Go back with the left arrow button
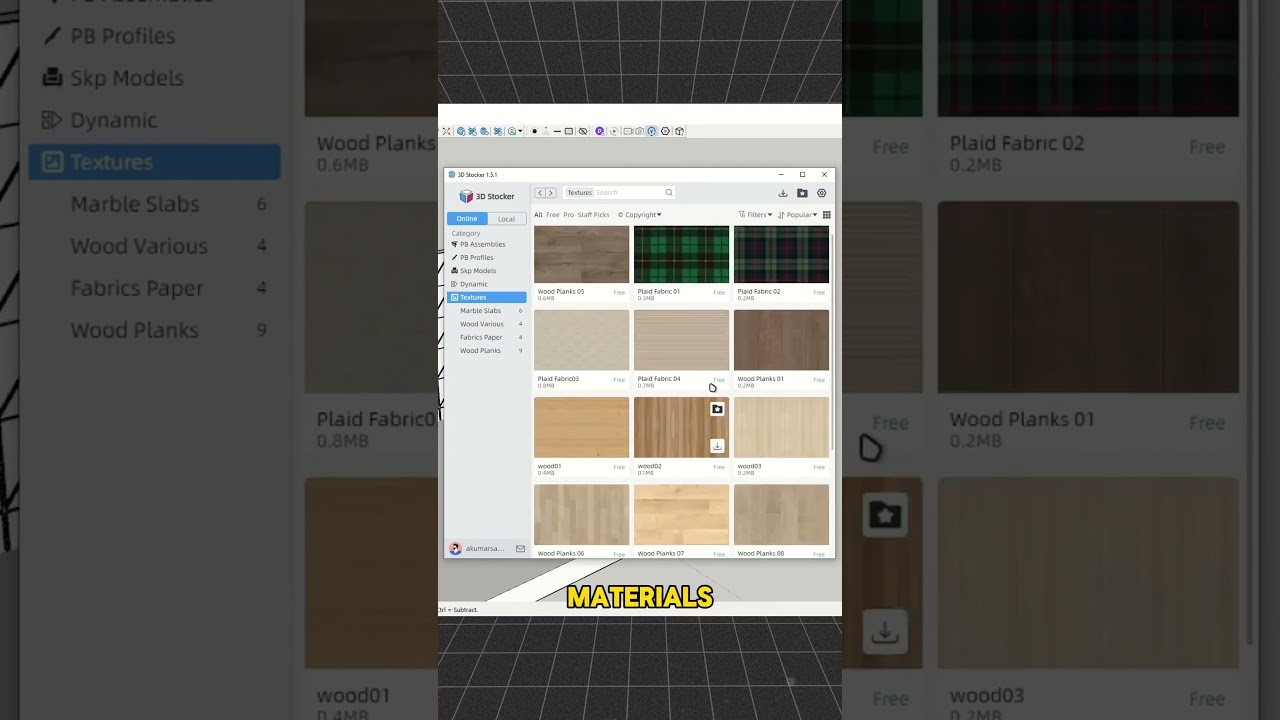 (540, 193)
